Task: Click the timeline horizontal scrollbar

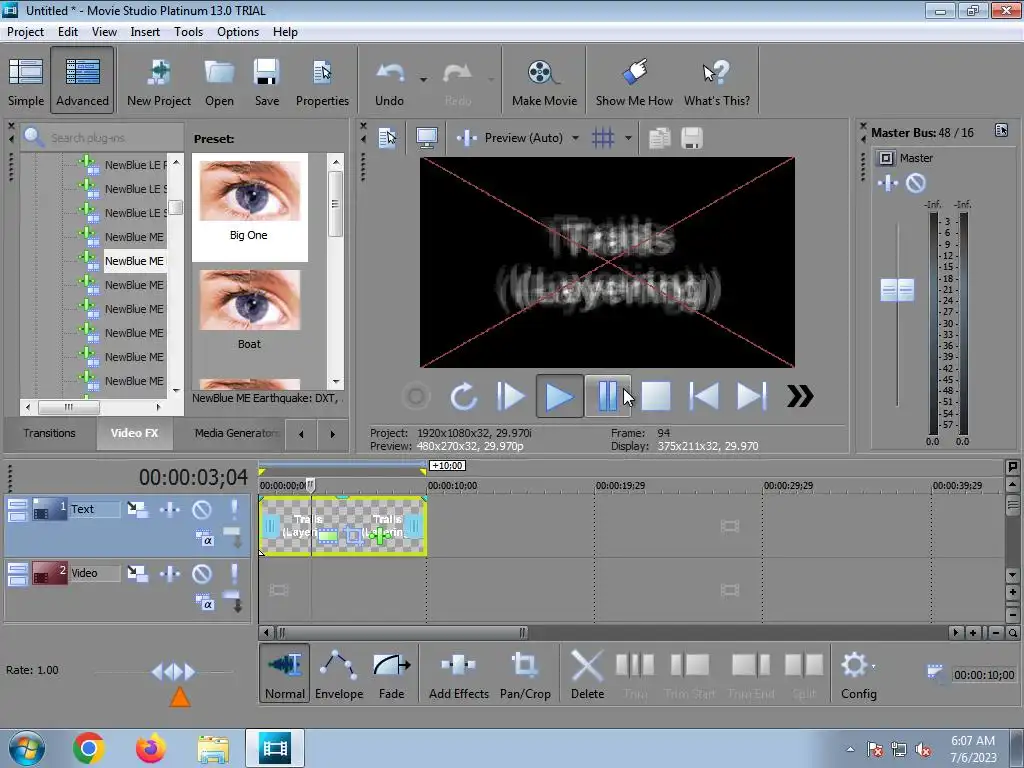Action: tap(402, 632)
